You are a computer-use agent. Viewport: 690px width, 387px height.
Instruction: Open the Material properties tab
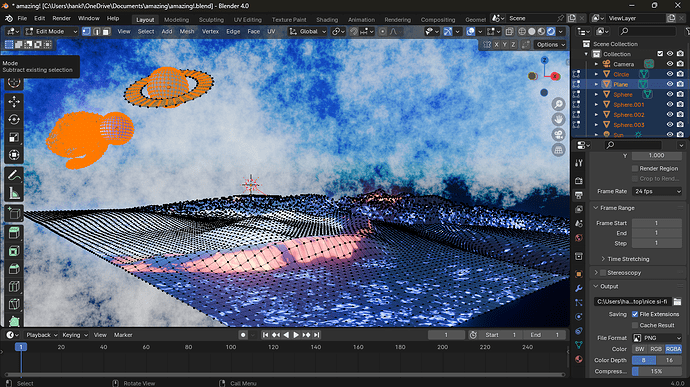[x=579, y=359]
